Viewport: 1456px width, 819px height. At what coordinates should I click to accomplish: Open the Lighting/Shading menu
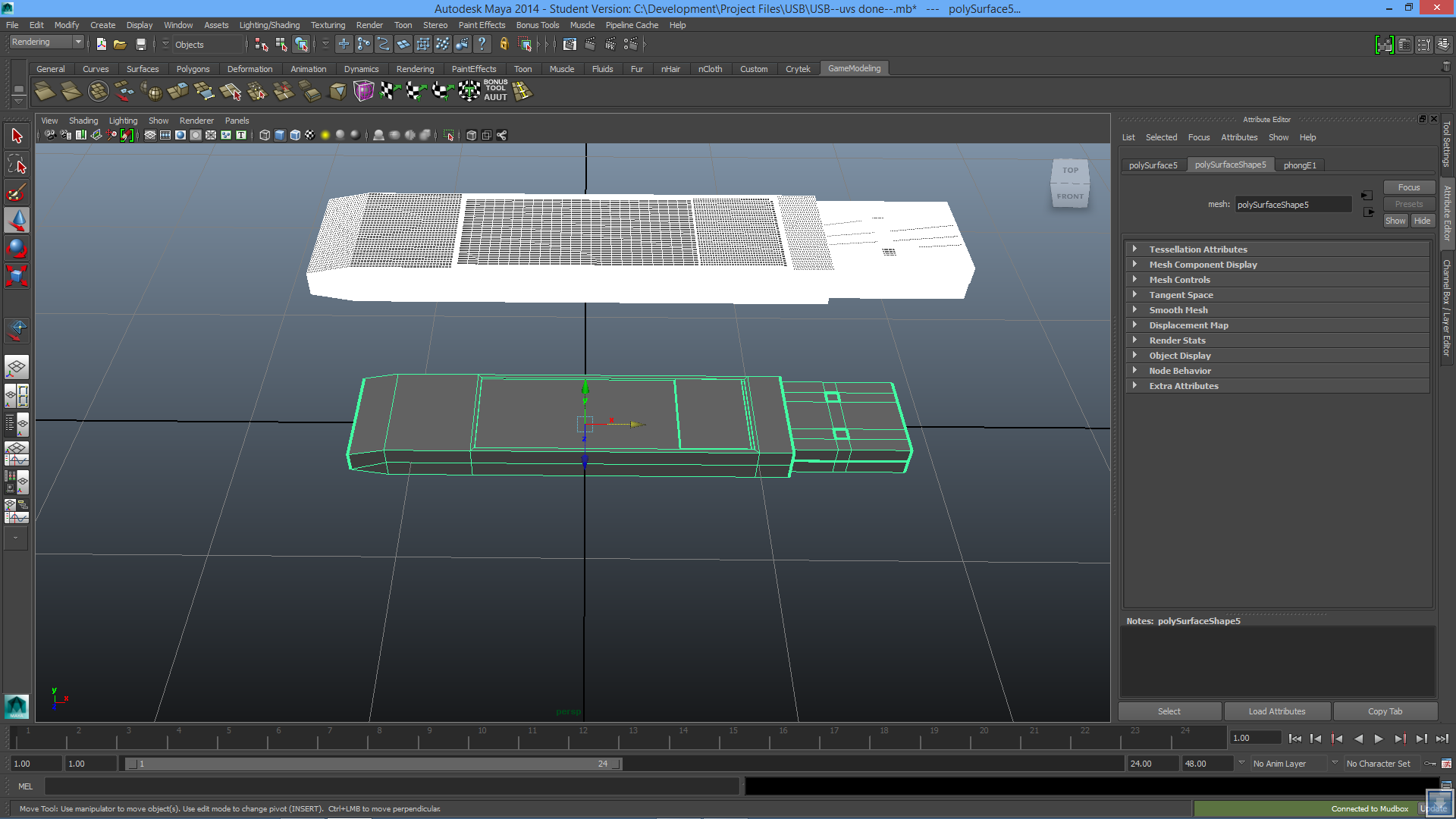pyautogui.click(x=269, y=25)
